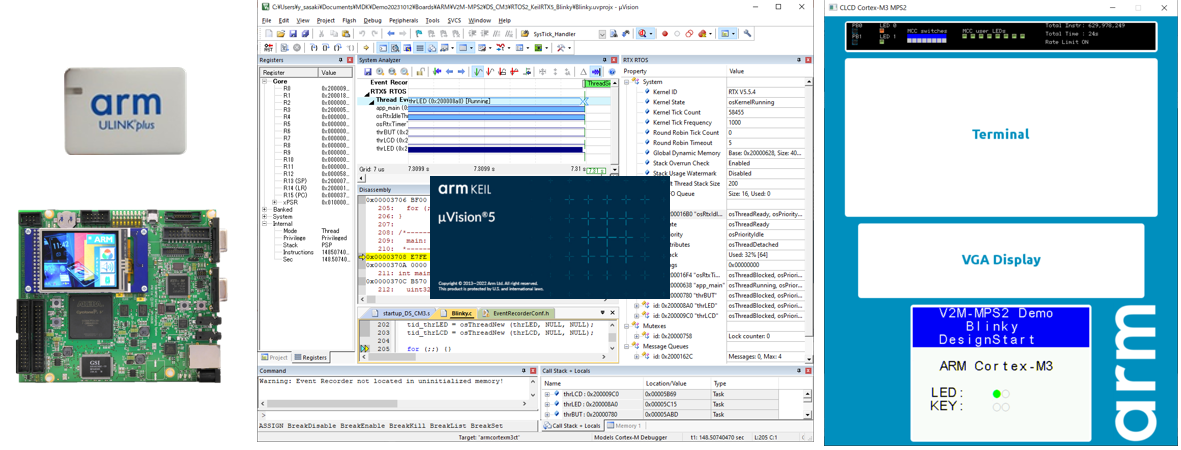Select the Call Stack + Locals tab
The height and width of the screenshot is (450, 1181).
click(x=572, y=426)
